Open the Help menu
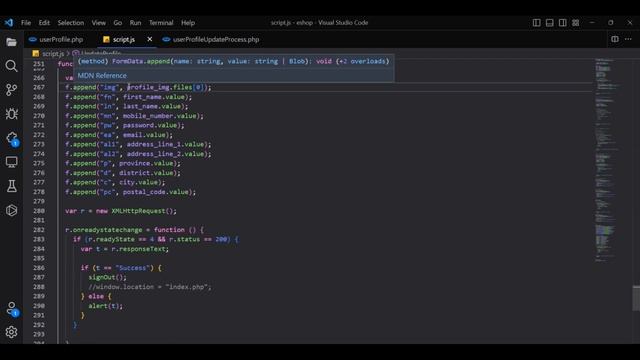This screenshot has width=640, height=360. tap(188, 23)
